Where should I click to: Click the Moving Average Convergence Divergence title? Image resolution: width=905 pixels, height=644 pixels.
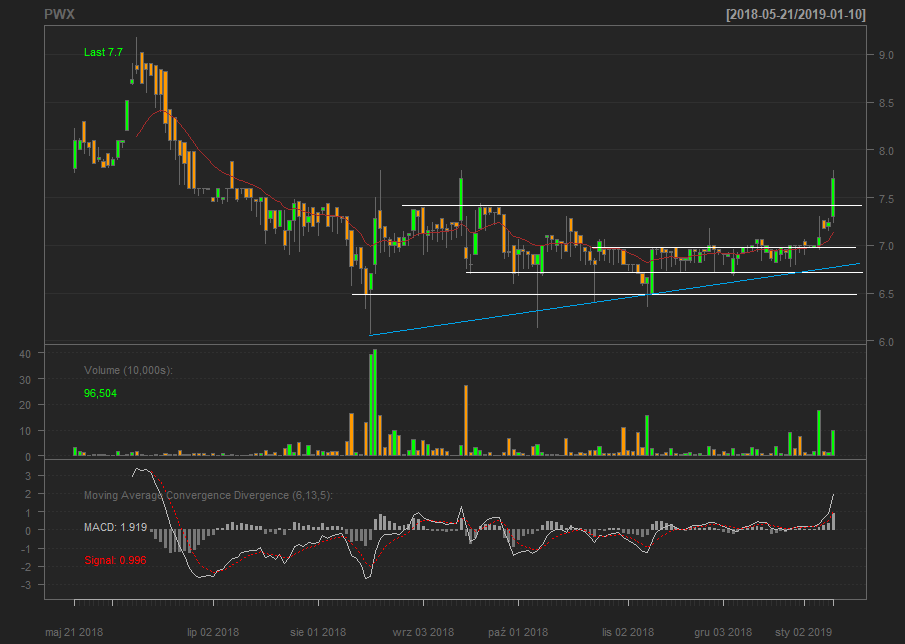coord(208,495)
